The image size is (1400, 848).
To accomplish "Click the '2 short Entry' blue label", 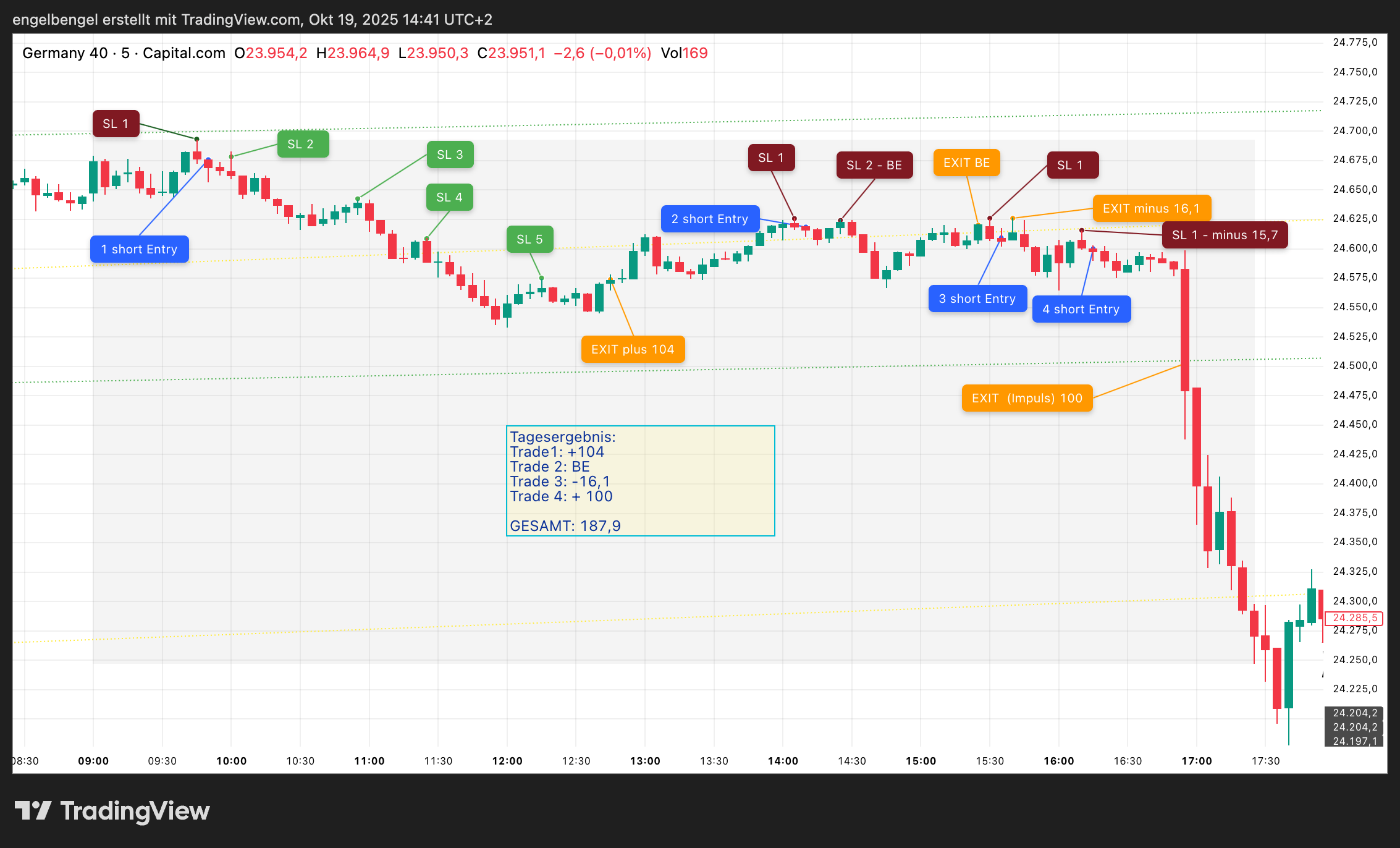I will coord(709,219).
